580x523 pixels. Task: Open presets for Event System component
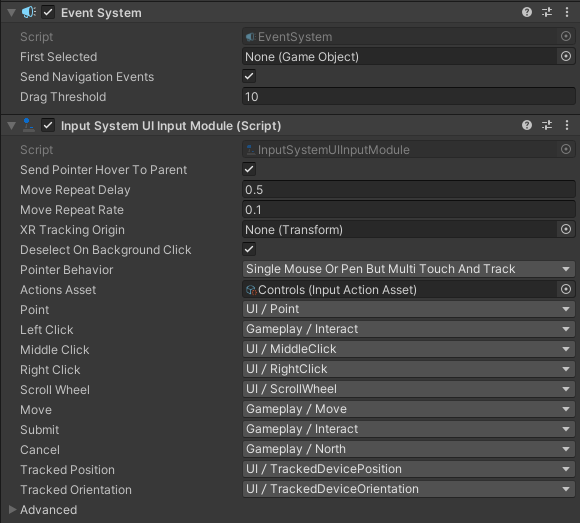click(x=547, y=13)
